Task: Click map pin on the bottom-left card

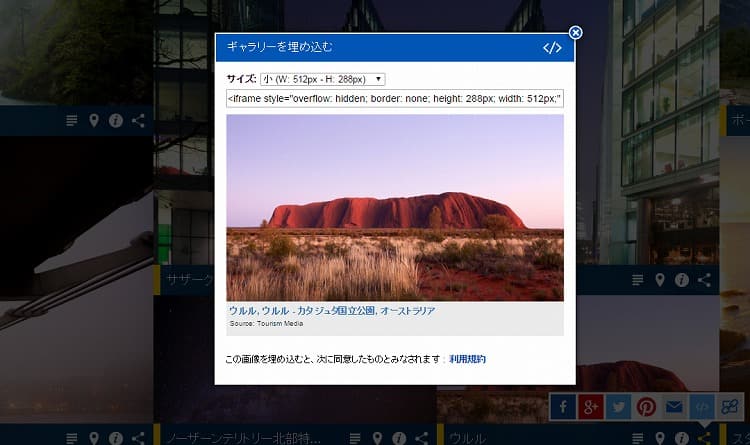Action: tap(94, 438)
